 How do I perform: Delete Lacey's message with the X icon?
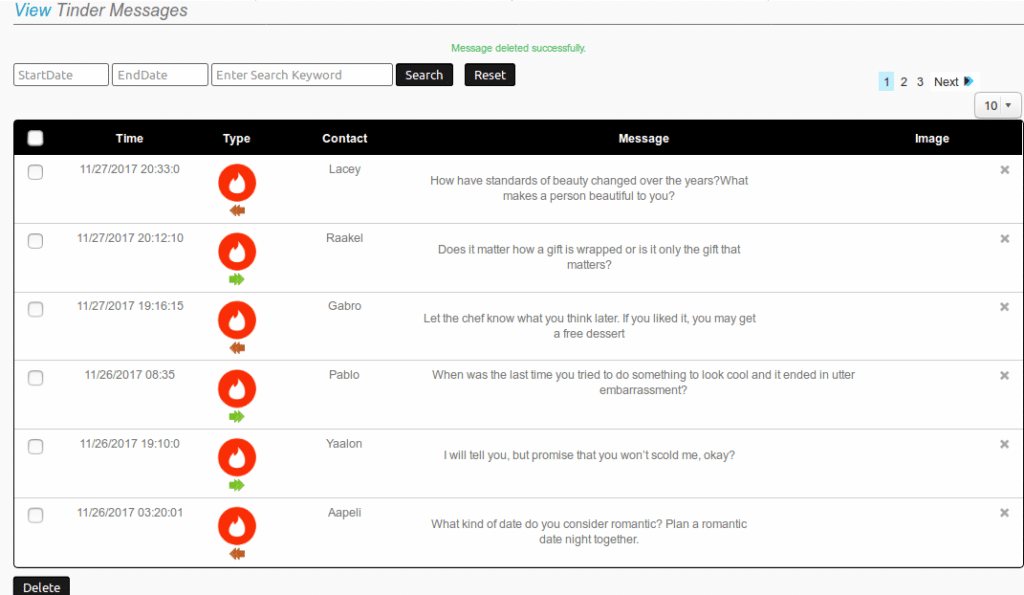click(x=1004, y=170)
